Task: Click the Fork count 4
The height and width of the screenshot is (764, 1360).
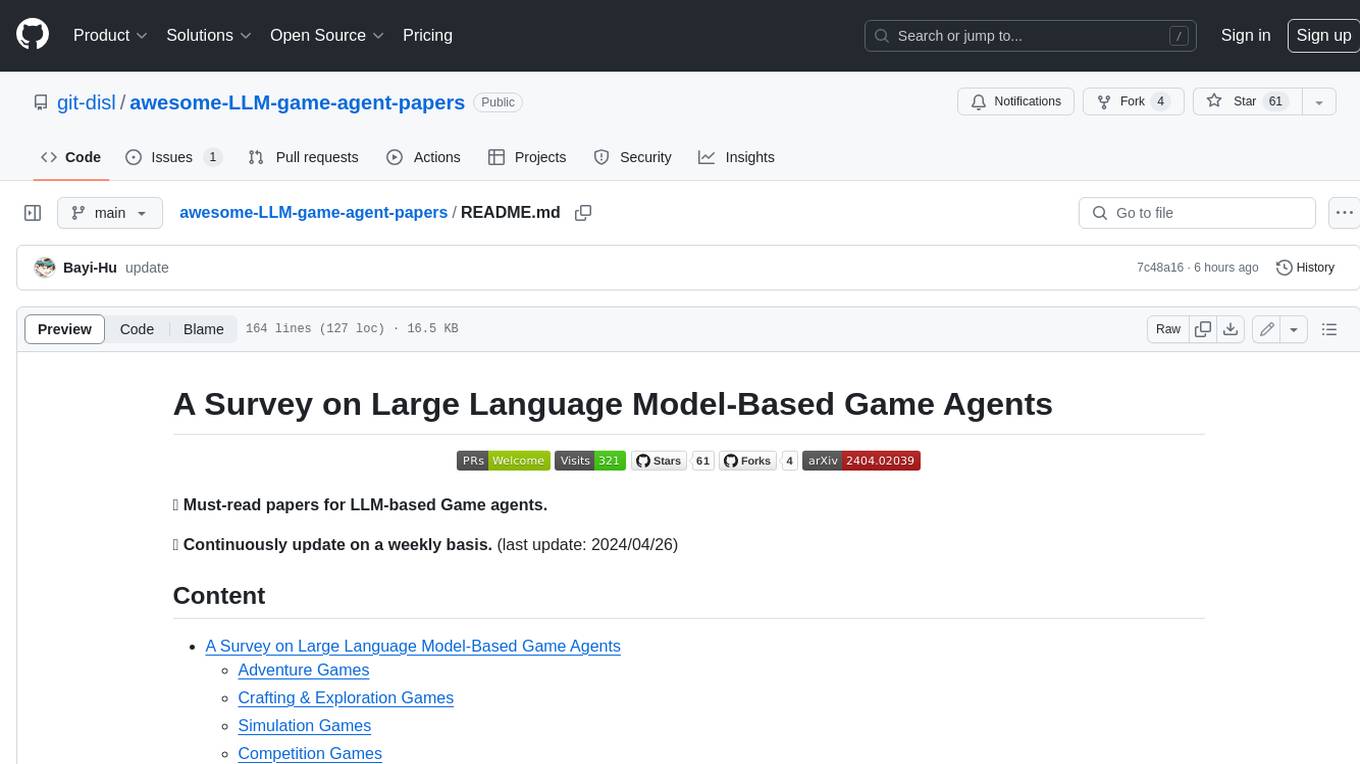Action: (1160, 102)
